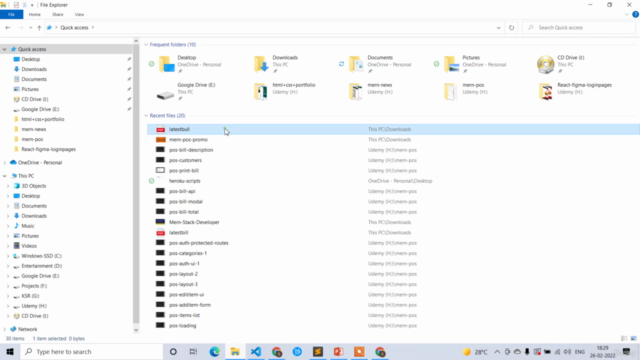Select the mern-pos-promo recent file

pyautogui.click(x=188, y=140)
